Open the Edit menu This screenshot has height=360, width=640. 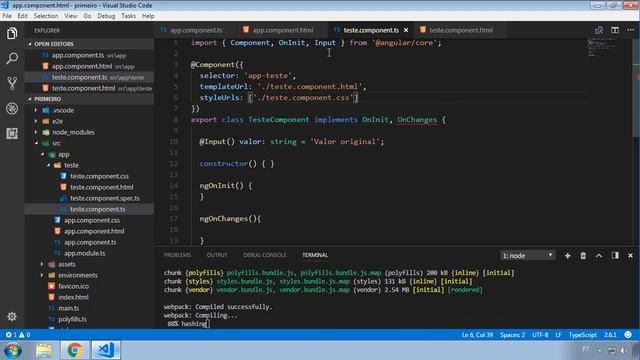click(x=22, y=16)
